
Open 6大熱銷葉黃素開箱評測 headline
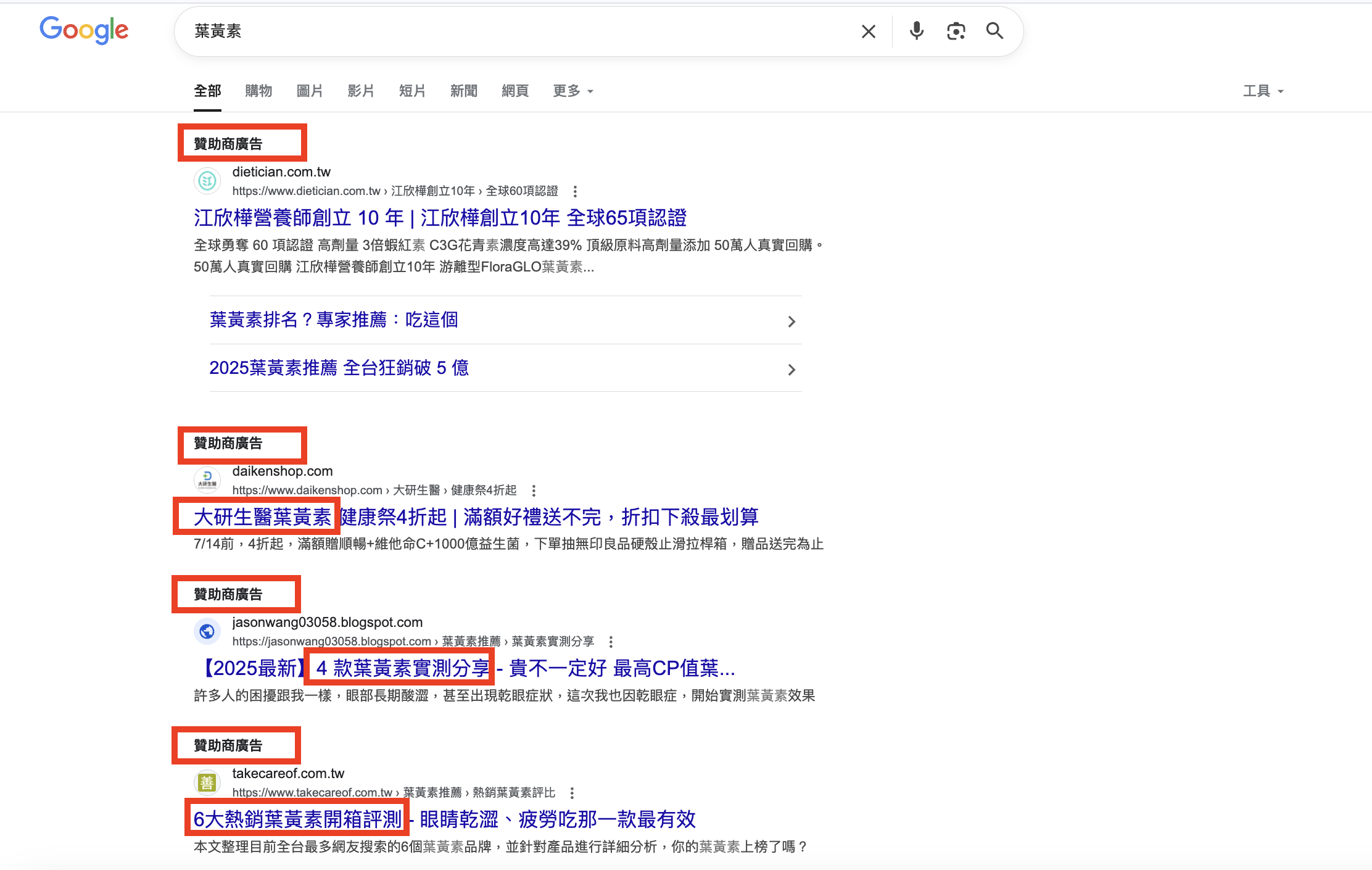tap(444, 819)
